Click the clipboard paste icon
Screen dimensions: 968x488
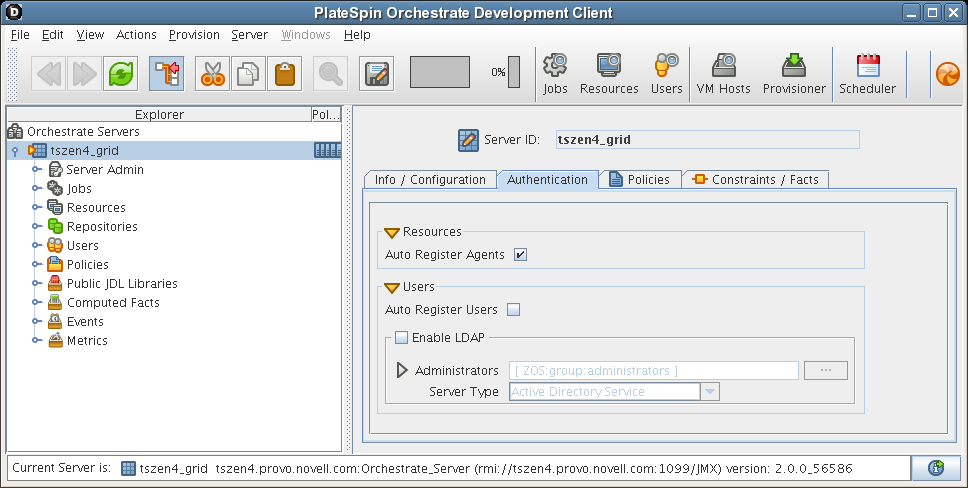coord(285,74)
